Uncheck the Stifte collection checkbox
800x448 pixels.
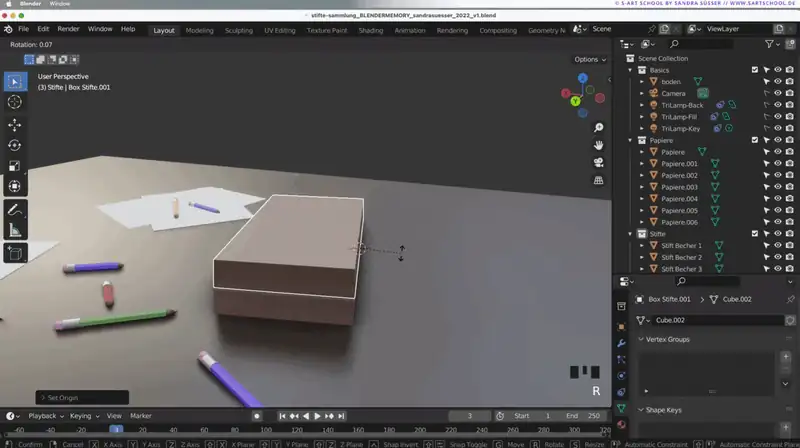[x=755, y=234]
